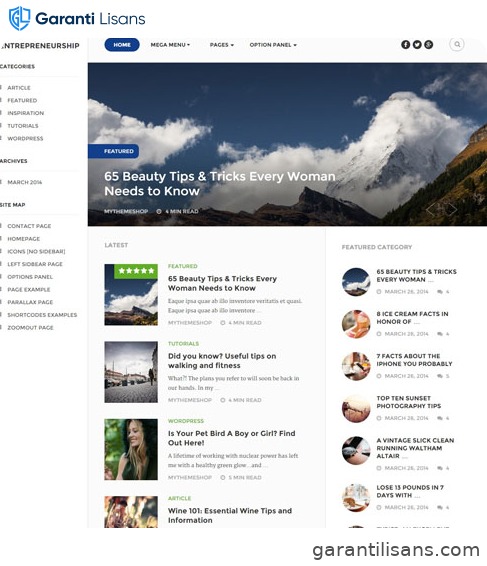The width and height of the screenshot is (487, 566).
Task: Click green Article label above Wine post
Action: click(179, 498)
